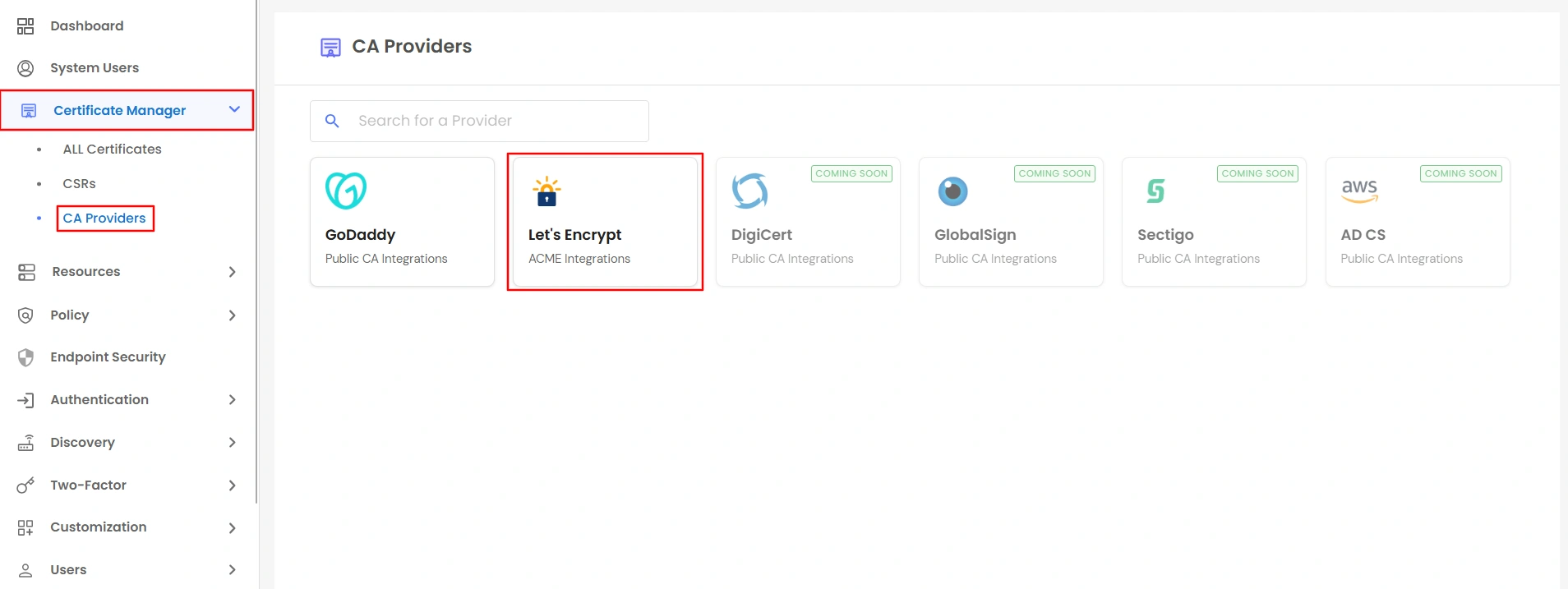Image resolution: width=1568 pixels, height=589 pixels.
Task: Click the GlobalSign card title
Action: coord(975,235)
